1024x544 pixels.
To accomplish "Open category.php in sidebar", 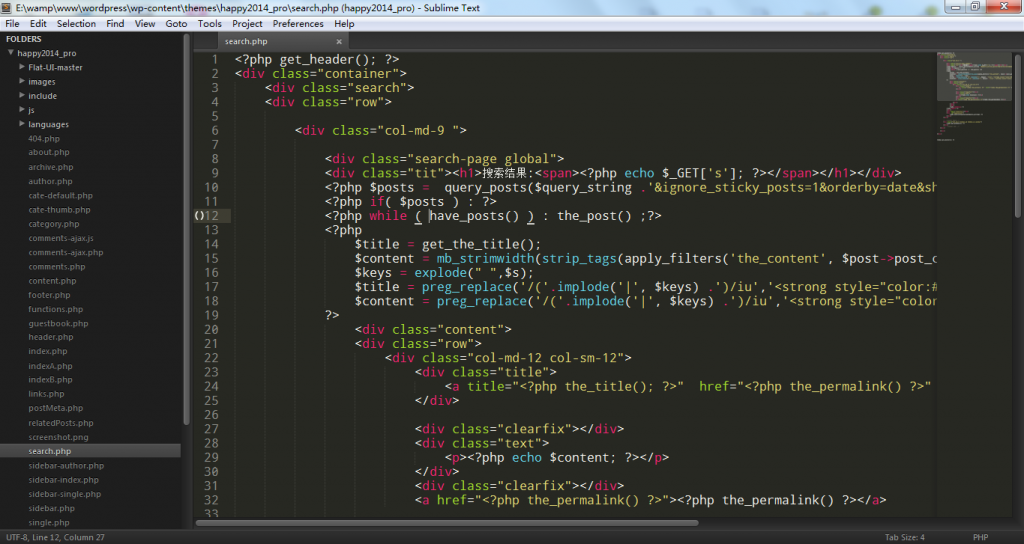I will pyautogui.click(x=54, y=224).
